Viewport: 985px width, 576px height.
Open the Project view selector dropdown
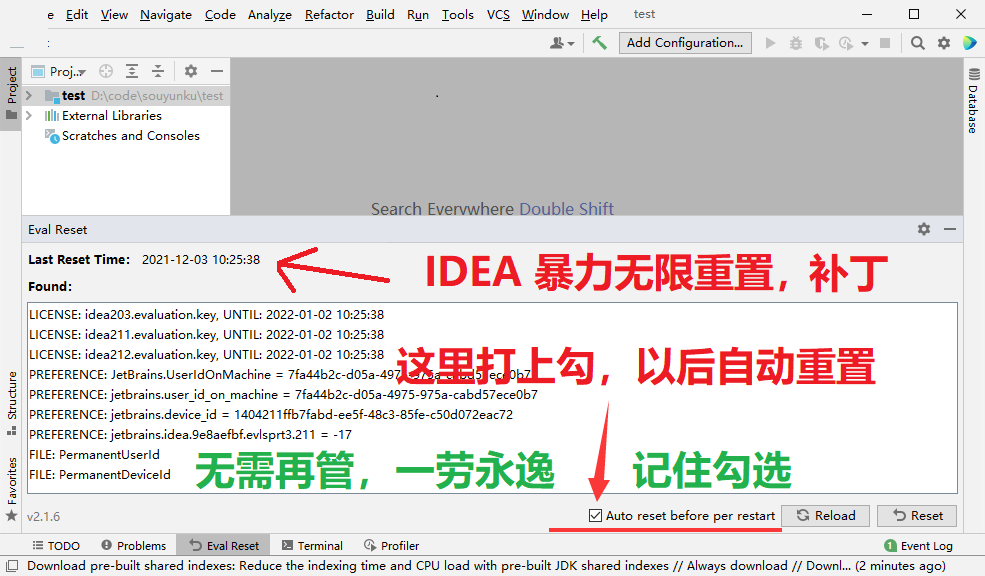(x=67, y=71)
